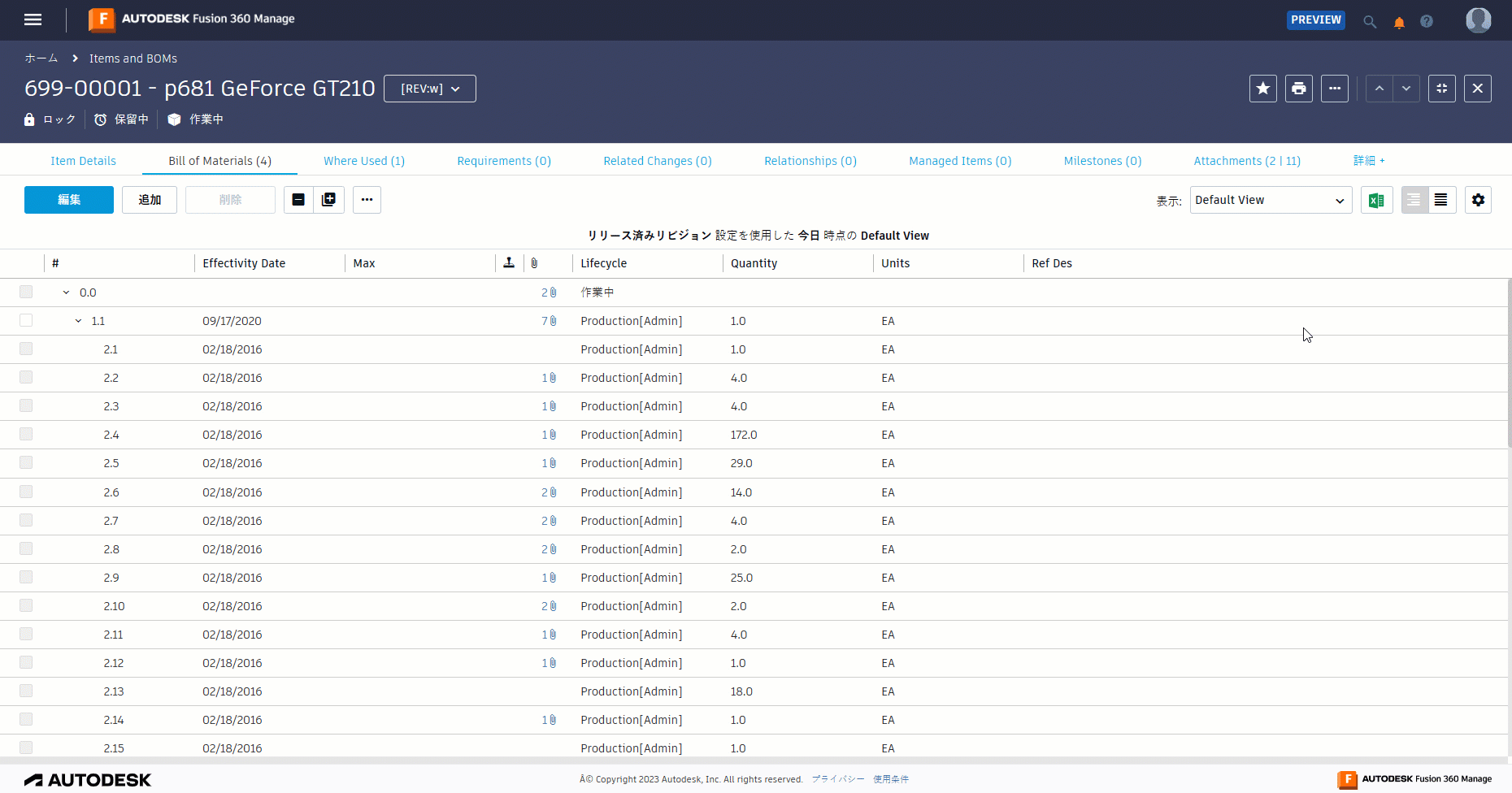Open the user profile avatar
The image size is (1512, 793).
(x=1479, y=19)
